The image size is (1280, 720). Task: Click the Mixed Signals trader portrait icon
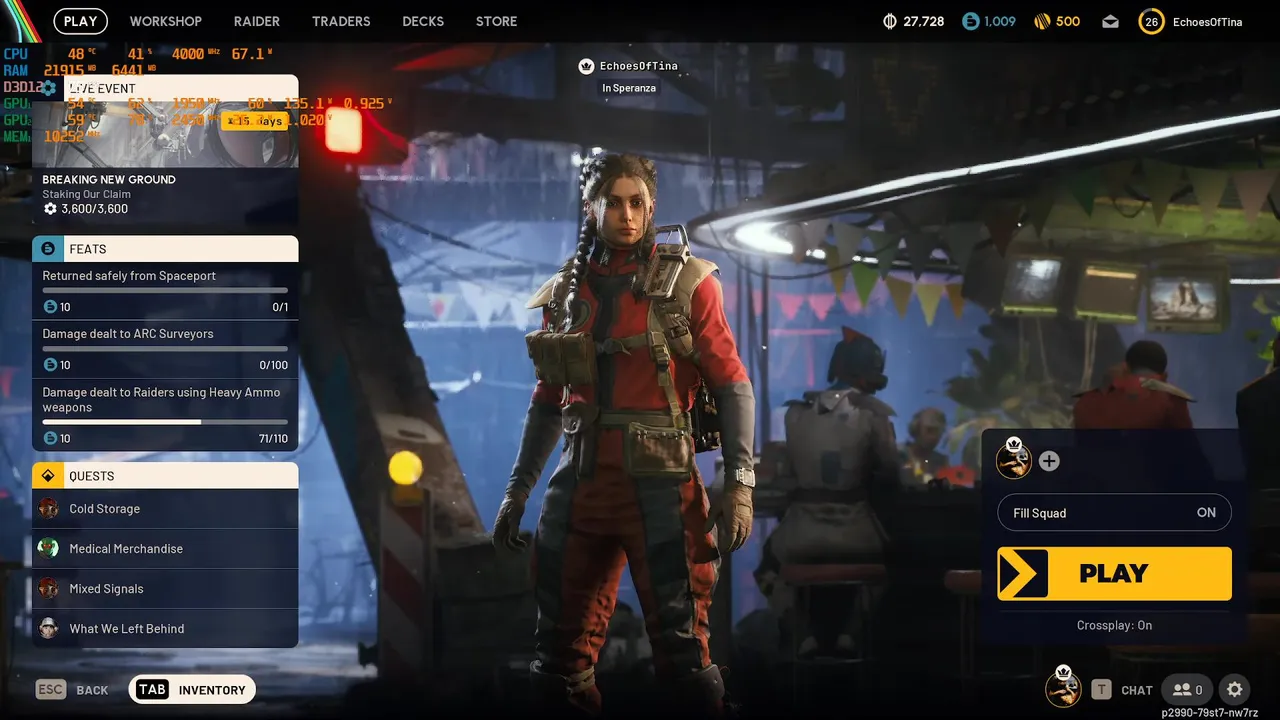click(48, 589)
